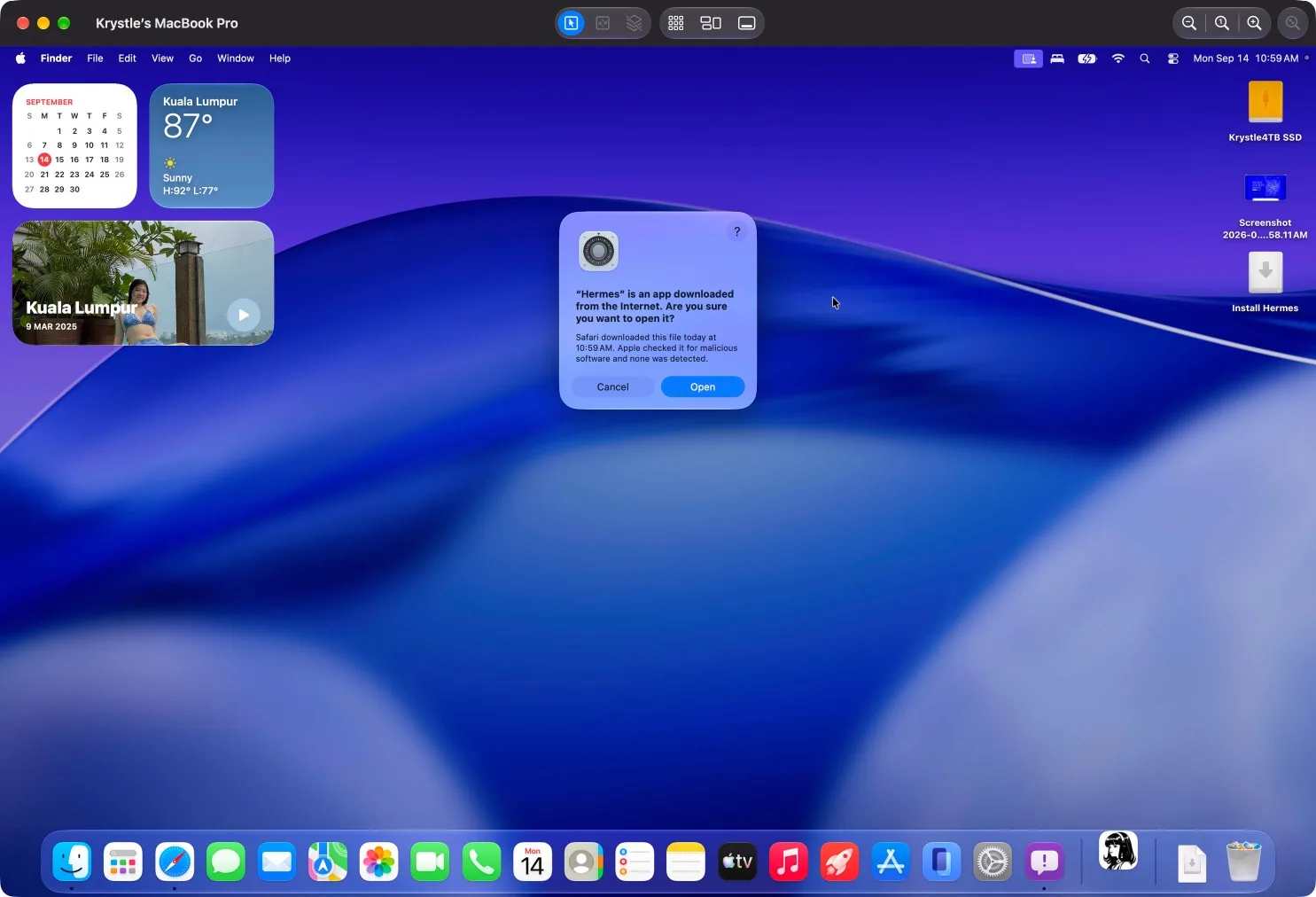The width and height of the screenshot is (1316, 897).
Task: Open the Apple menu
Action: 20,58
